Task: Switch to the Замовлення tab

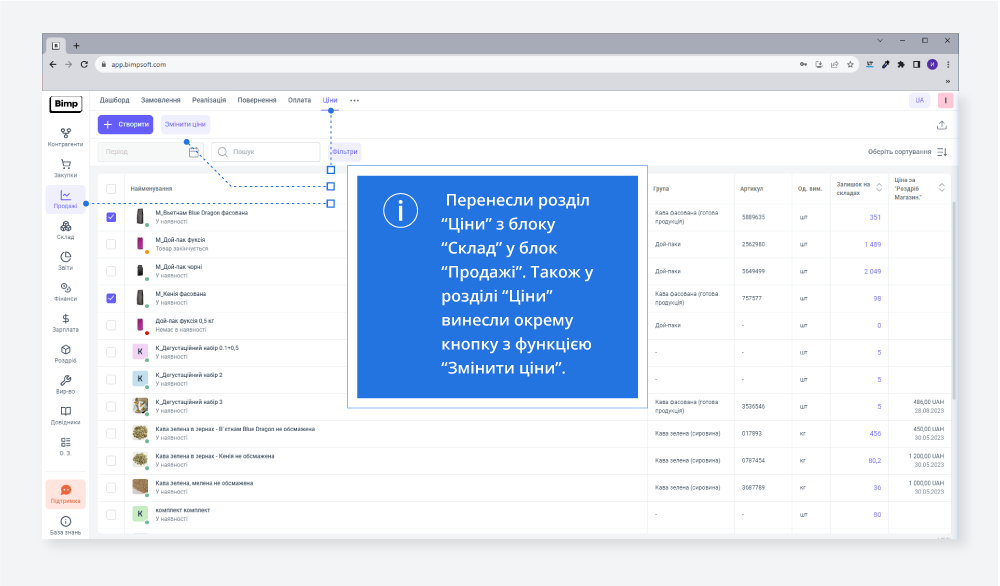Action: pos(161,100)
